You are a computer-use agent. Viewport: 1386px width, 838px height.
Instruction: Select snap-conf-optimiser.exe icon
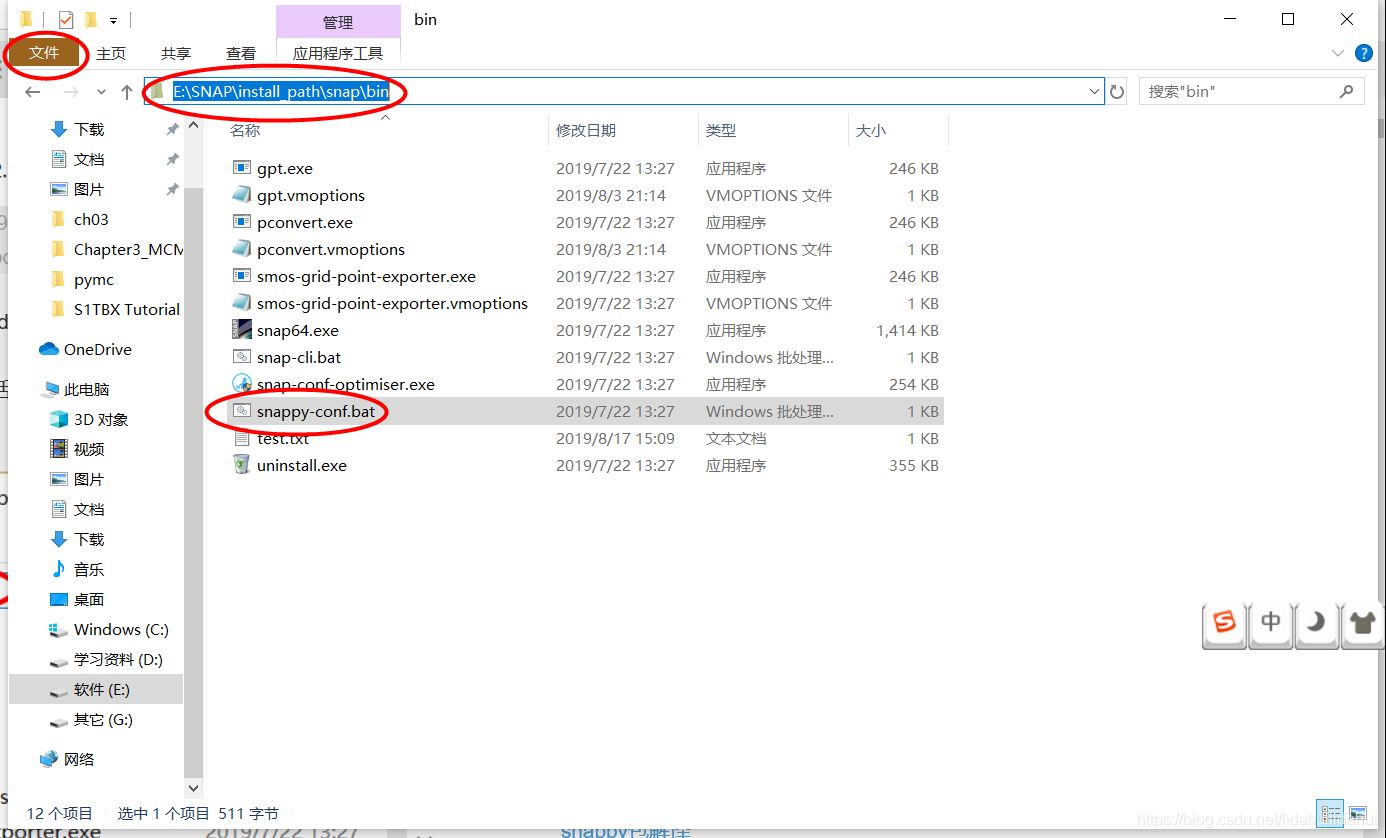[x=241, y=384]
